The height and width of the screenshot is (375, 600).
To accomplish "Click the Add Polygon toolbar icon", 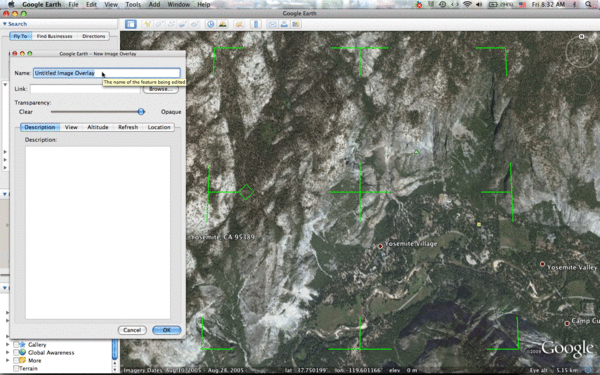I will 159,24.
